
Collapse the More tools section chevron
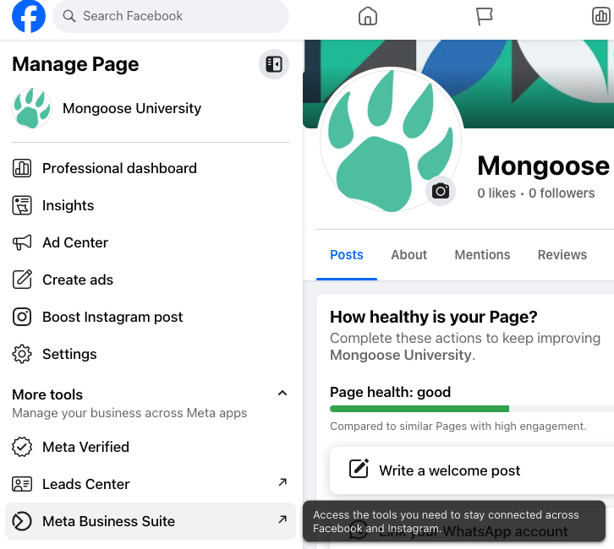coord(282,394)
